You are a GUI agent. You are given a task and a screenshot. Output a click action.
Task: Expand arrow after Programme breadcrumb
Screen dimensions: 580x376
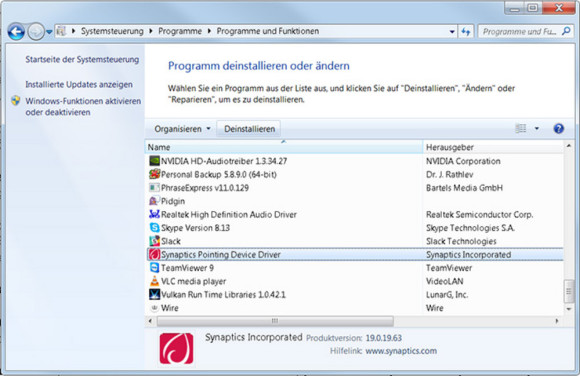(x=209, y=31)
